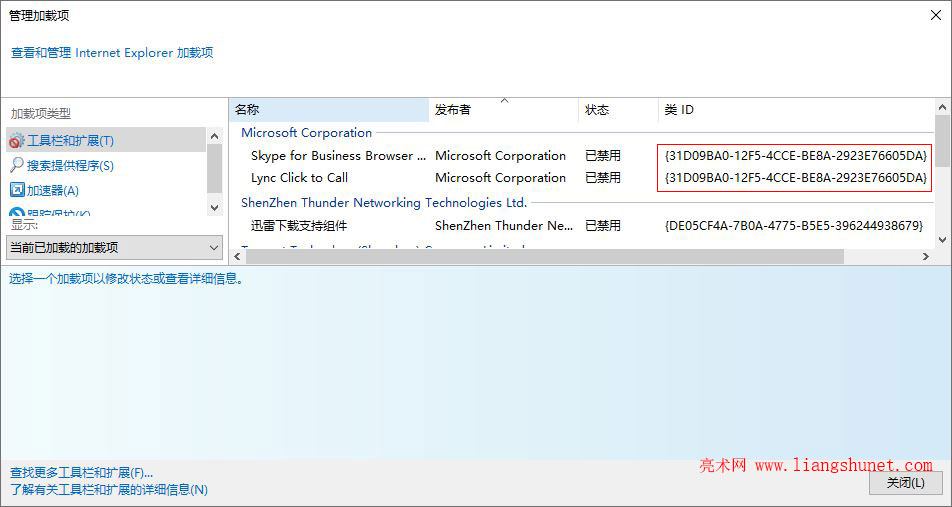
Task: Click 已禁用 status in the 迅雷 row
Action: [x=603, y=226]
